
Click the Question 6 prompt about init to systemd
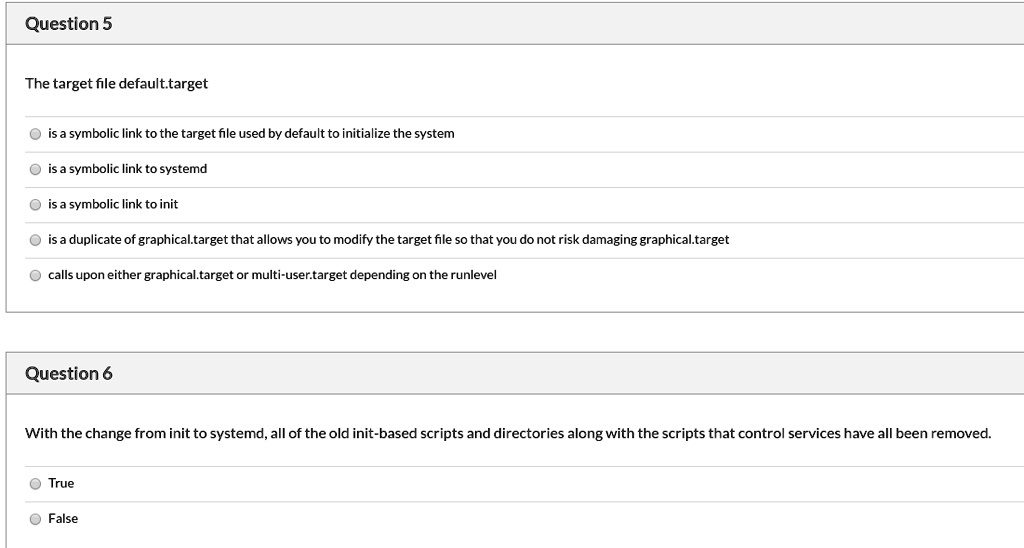tap(508, 433)
